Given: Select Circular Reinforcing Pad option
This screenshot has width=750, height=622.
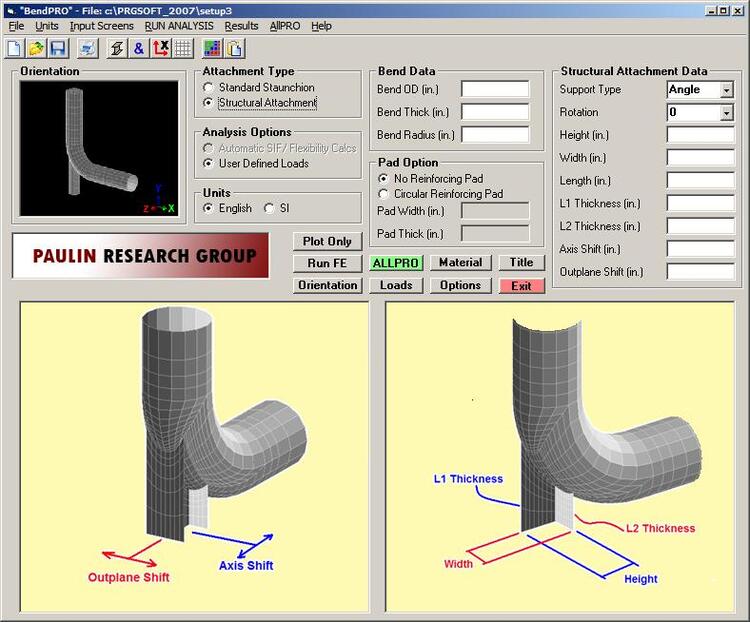Looking at the screenshot, I should pos(384,194).
